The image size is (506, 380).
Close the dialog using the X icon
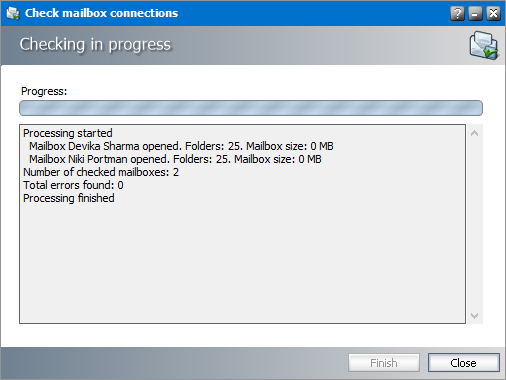[493, 14]
